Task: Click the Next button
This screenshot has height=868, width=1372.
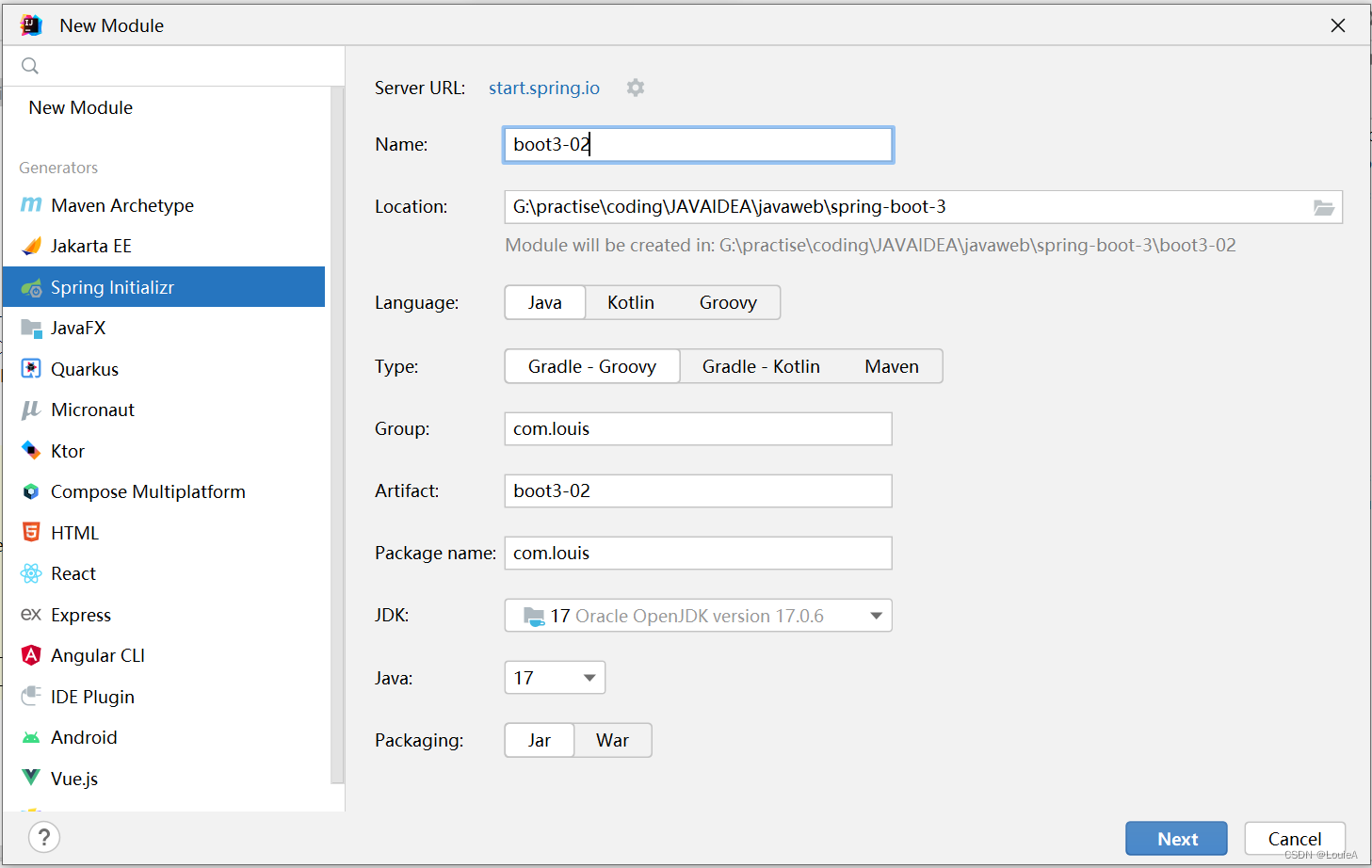Action: [1177, 839]
